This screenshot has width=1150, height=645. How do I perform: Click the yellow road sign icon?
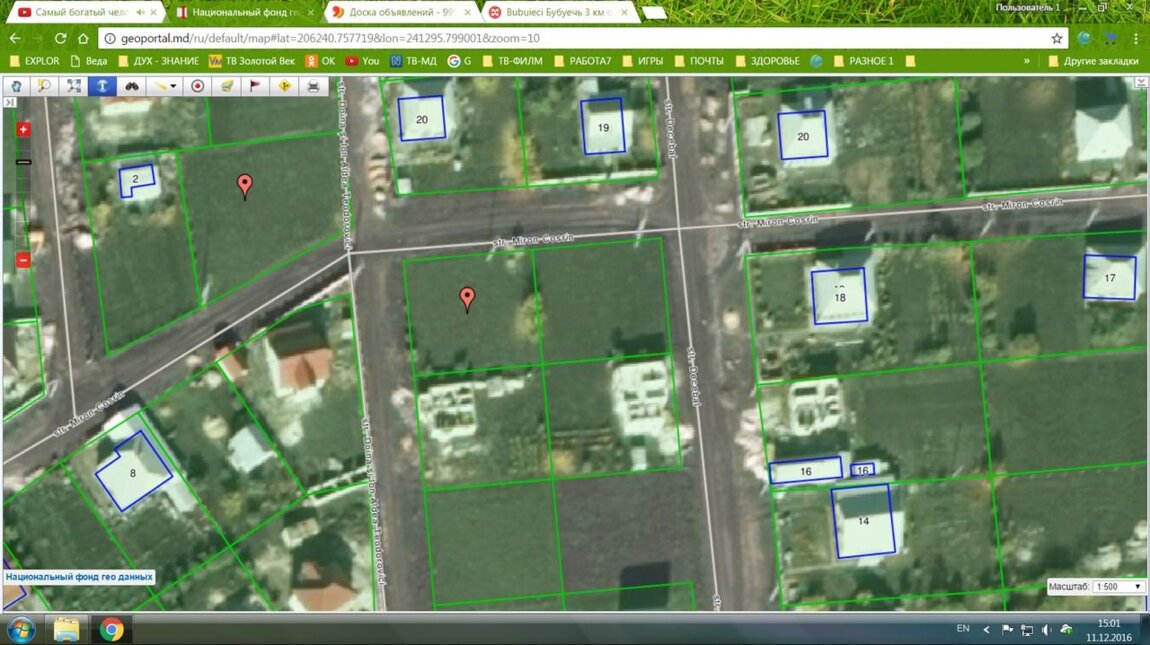(283, 86)
